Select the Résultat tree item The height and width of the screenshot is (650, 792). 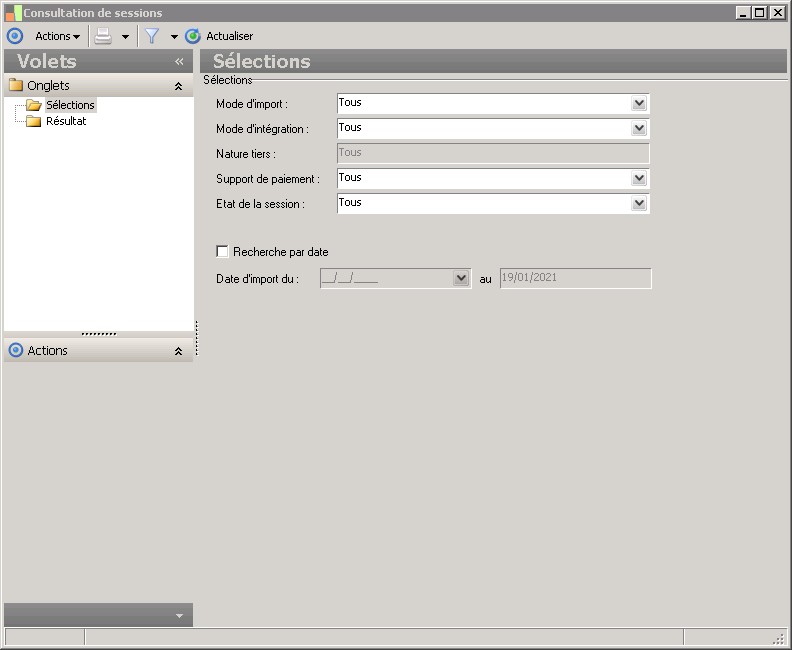point(66,121)
